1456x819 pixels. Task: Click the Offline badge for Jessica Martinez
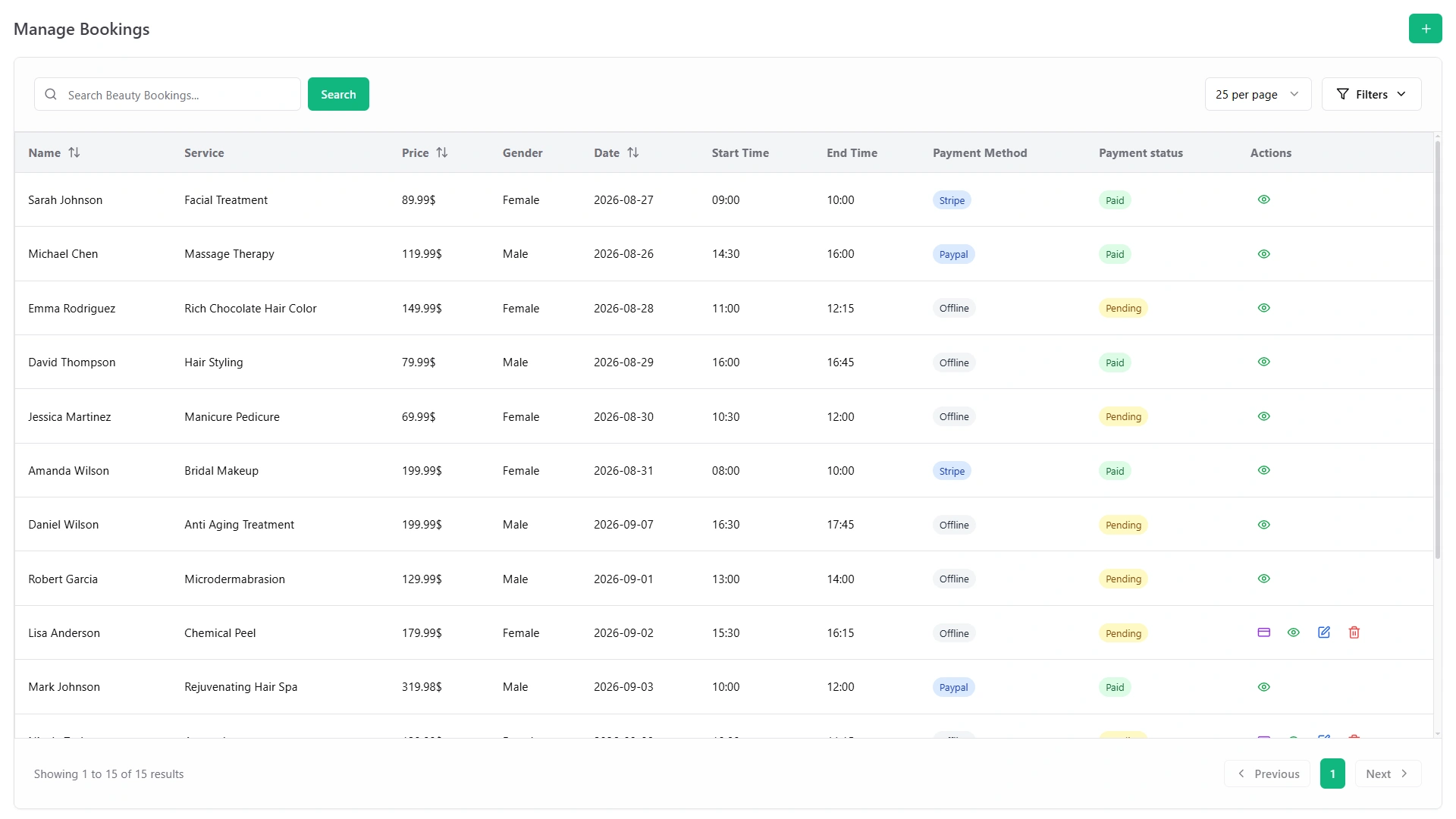[954, 416]
